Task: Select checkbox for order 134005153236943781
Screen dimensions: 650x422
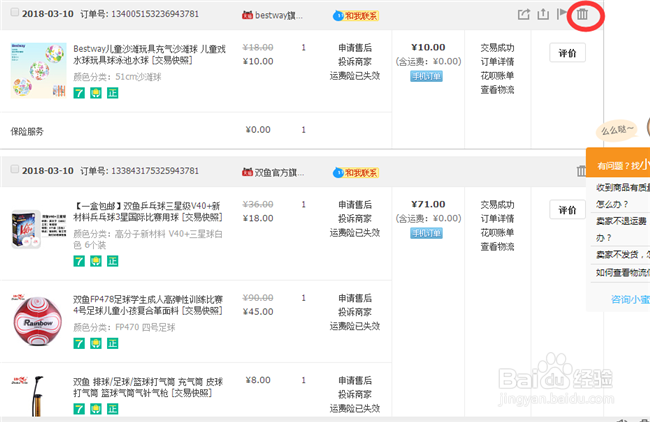Action: 15,12
